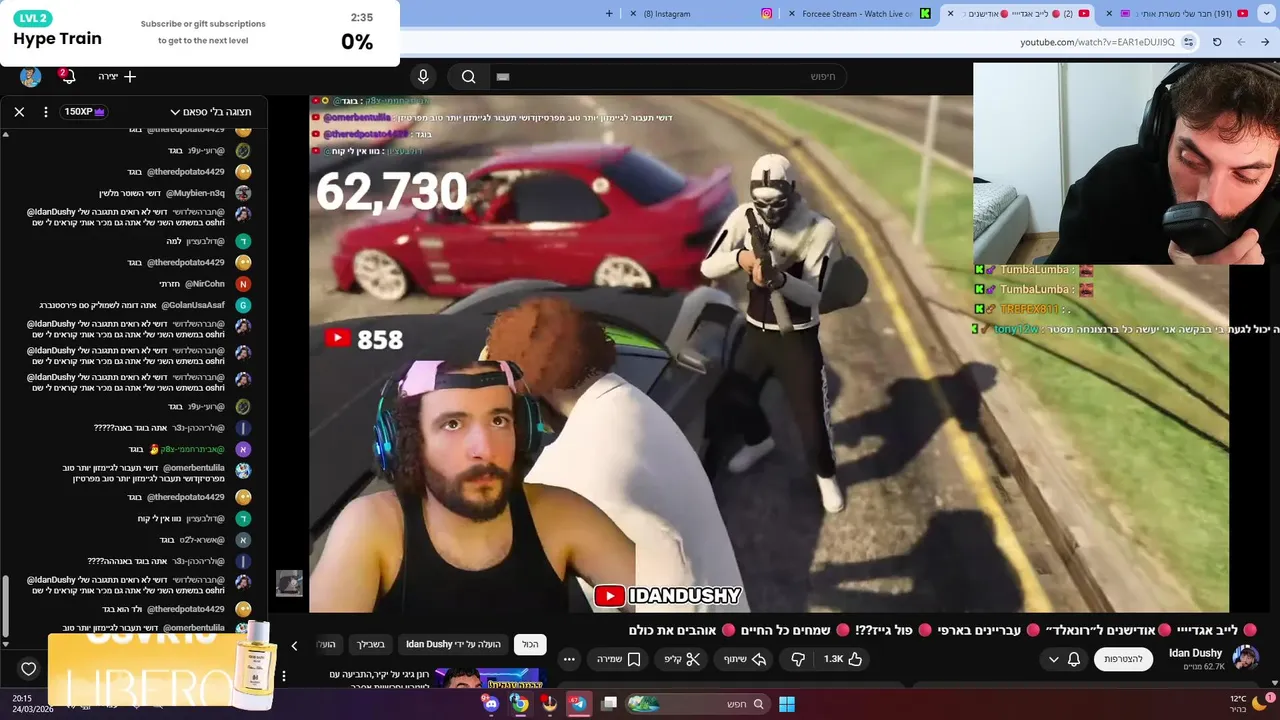Open Chrome from the taskbar
This screenshot has height=720, width=1280.
520,704
